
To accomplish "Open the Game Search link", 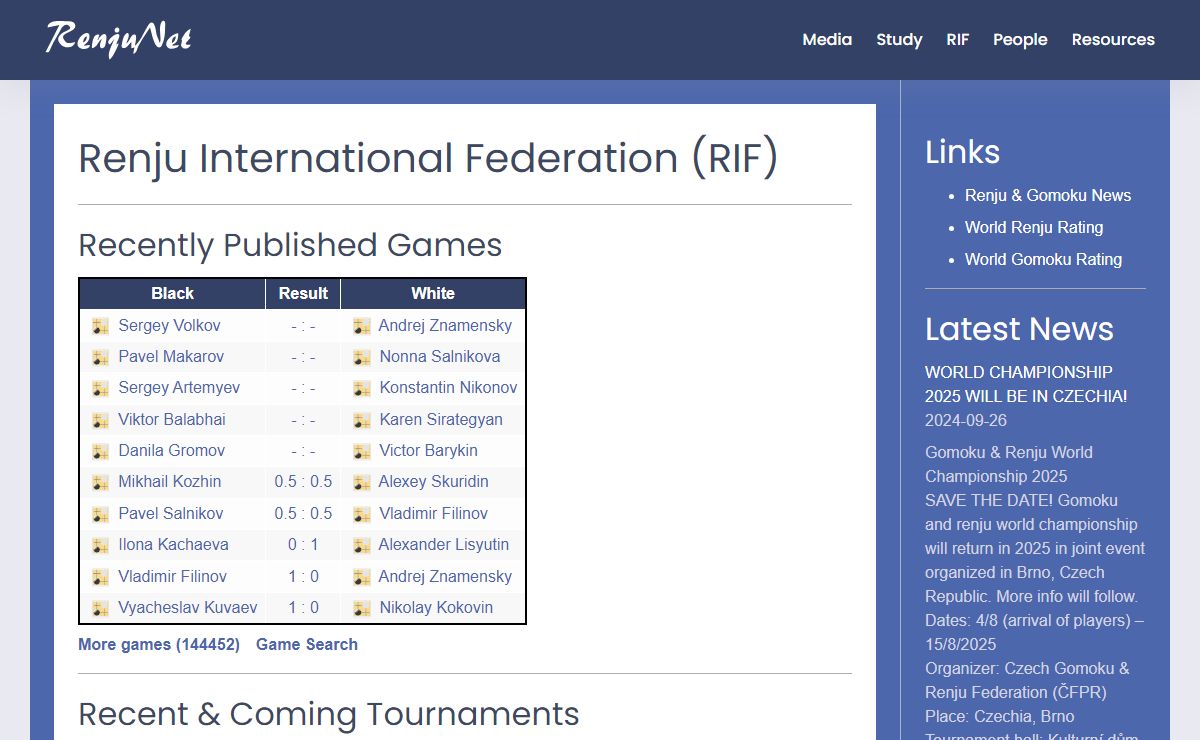I will 307,644.
